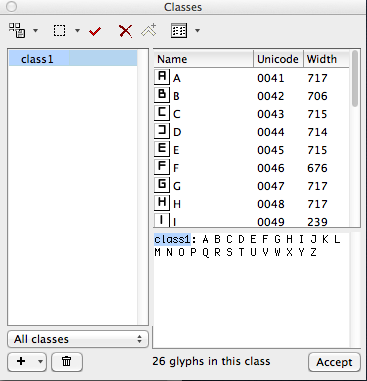This screenshot has width=367, height=381.
Task: Select Unicode value 0041
Action: pos(271,78)
